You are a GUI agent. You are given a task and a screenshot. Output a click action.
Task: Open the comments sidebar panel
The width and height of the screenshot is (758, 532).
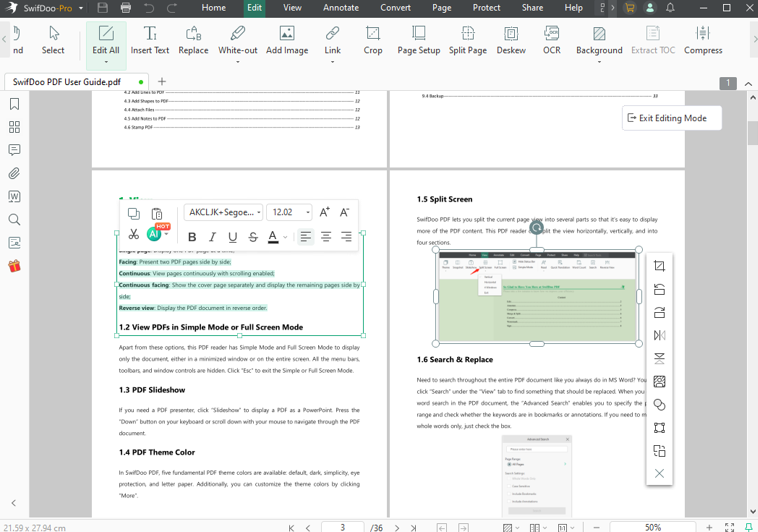tap(15, 150)
